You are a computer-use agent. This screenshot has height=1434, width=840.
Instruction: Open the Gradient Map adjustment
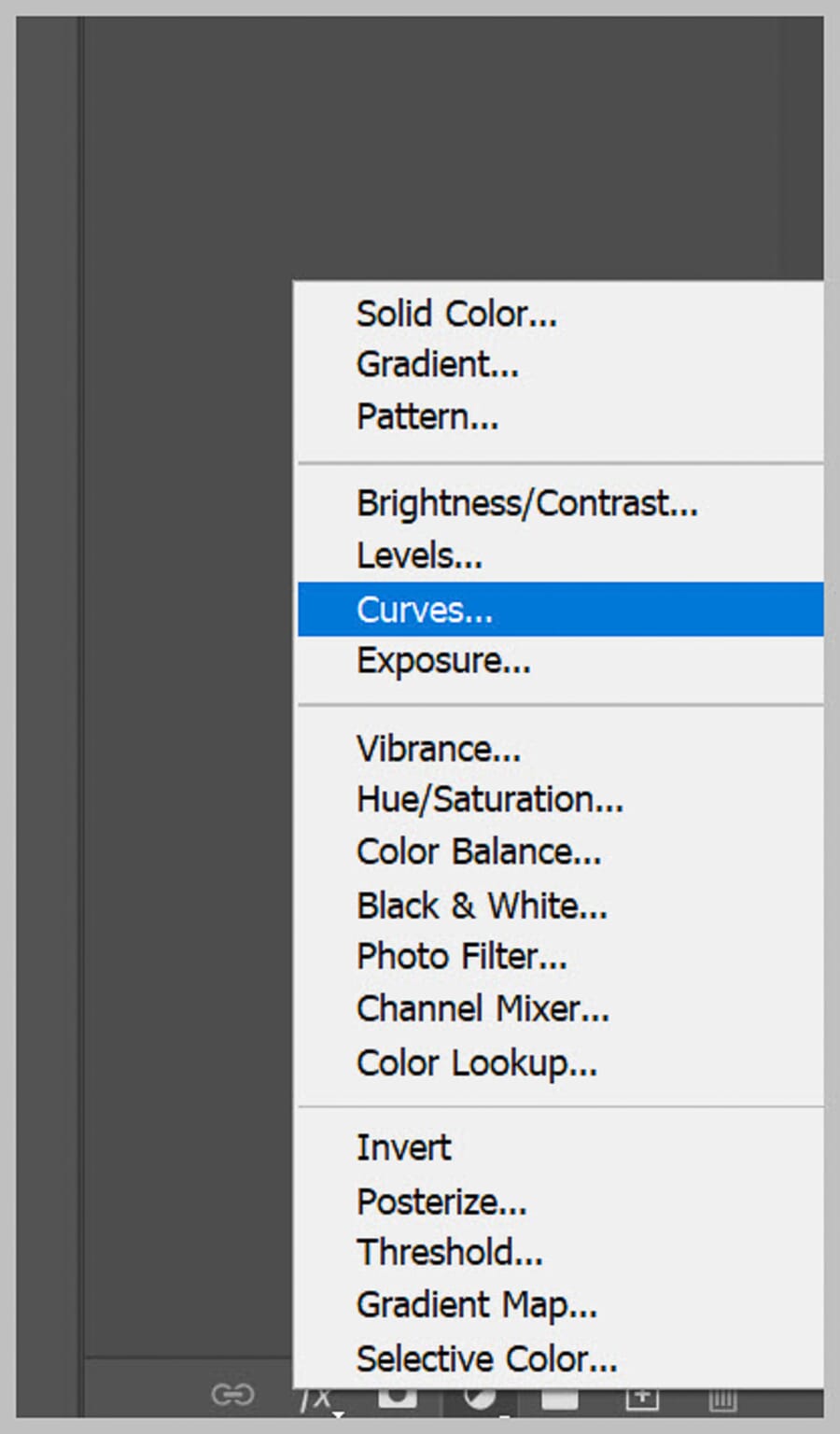[477, 1304]
